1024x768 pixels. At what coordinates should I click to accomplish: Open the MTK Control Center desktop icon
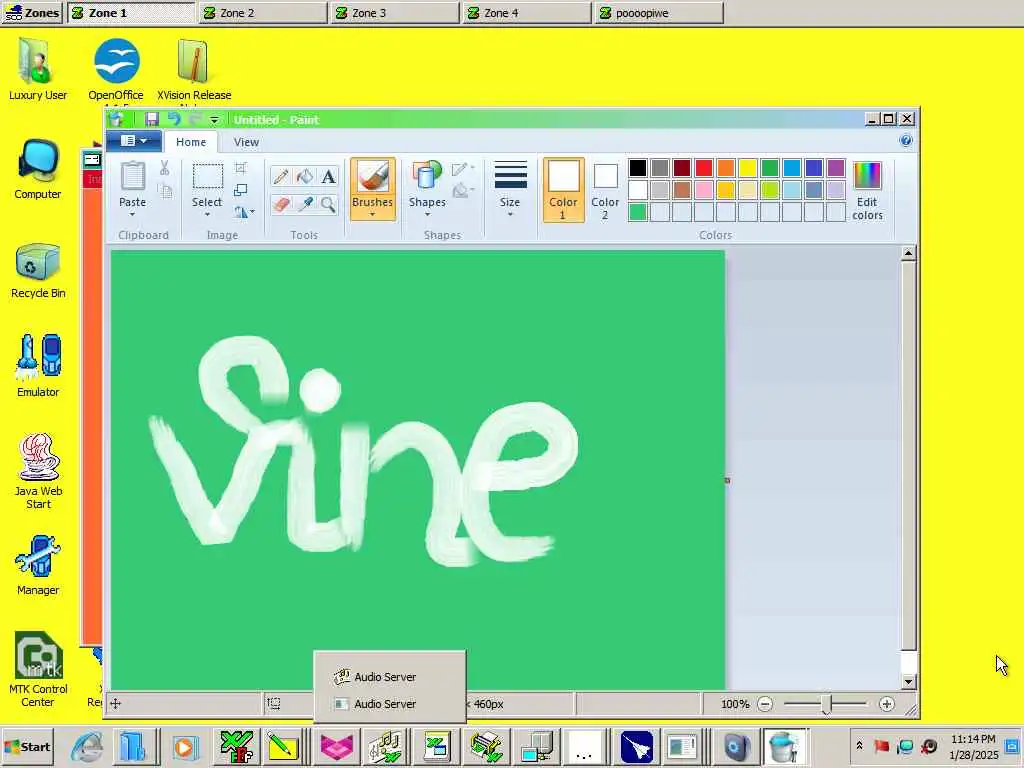[x=38, y=669]
